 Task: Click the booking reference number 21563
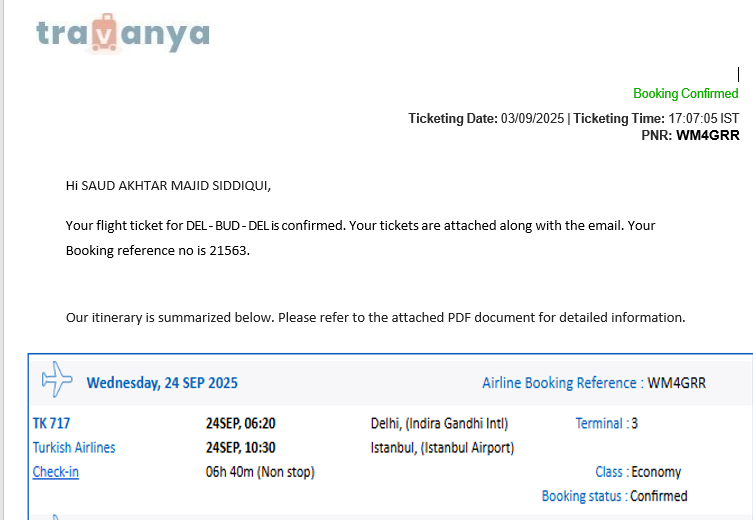228,251
